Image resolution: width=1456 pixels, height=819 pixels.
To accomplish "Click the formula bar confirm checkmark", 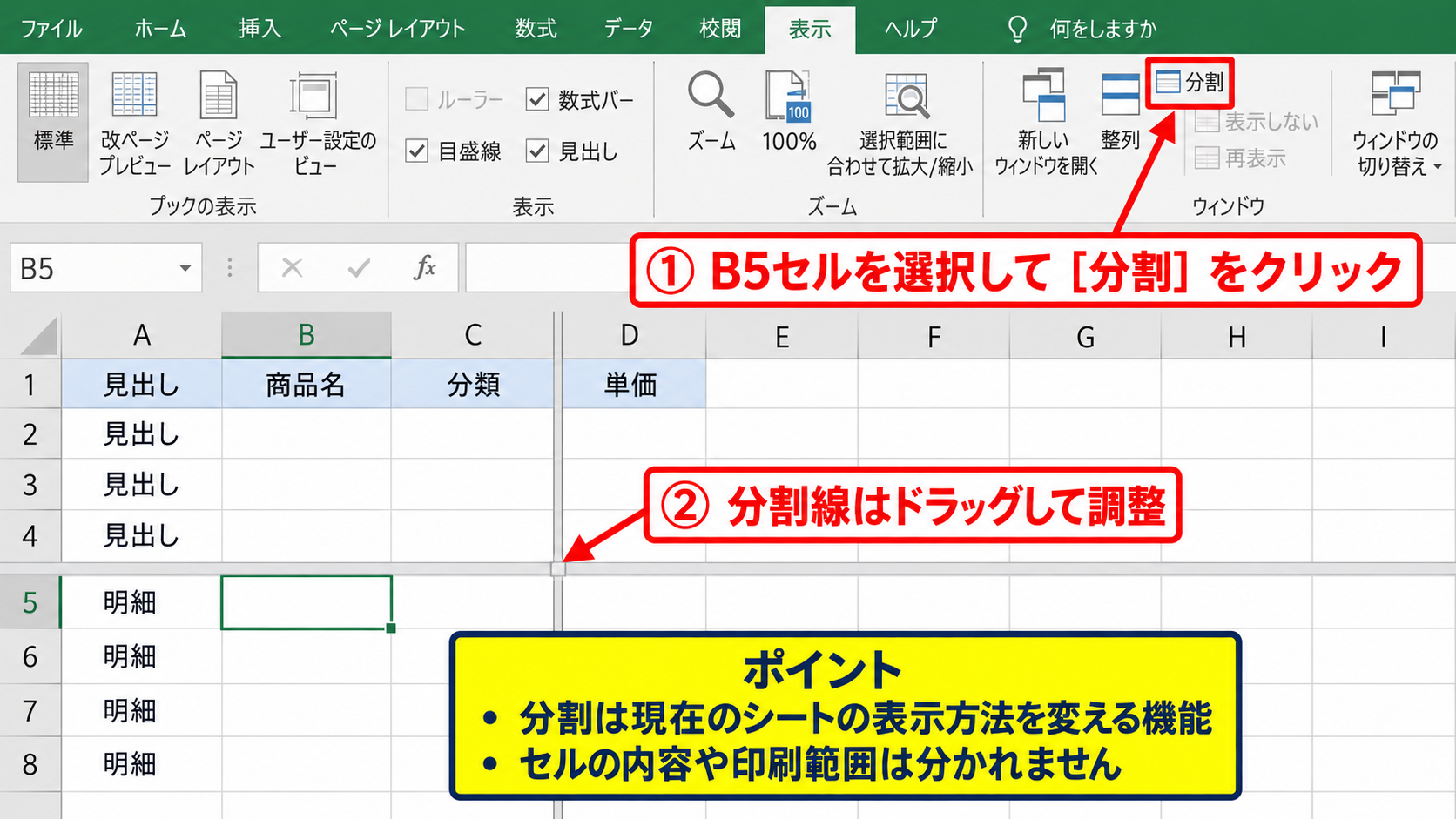I will tap(358, 267).
